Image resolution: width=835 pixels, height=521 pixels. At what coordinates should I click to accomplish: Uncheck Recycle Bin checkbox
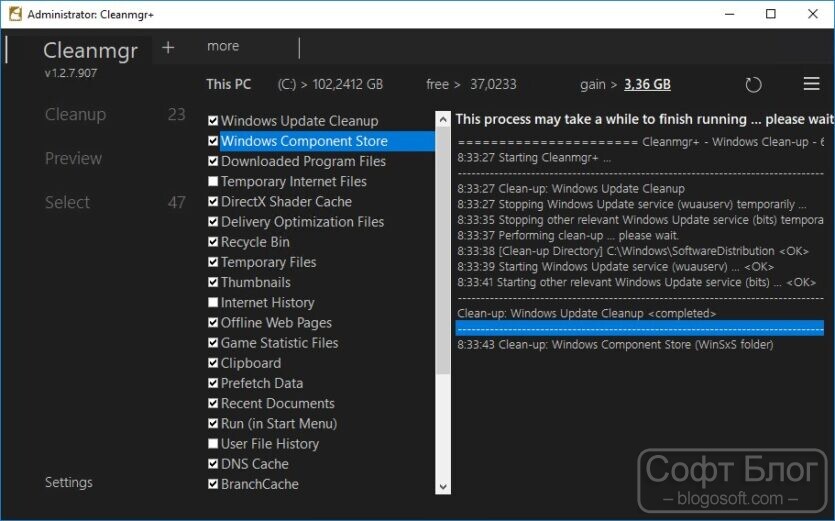pos(213,242)
